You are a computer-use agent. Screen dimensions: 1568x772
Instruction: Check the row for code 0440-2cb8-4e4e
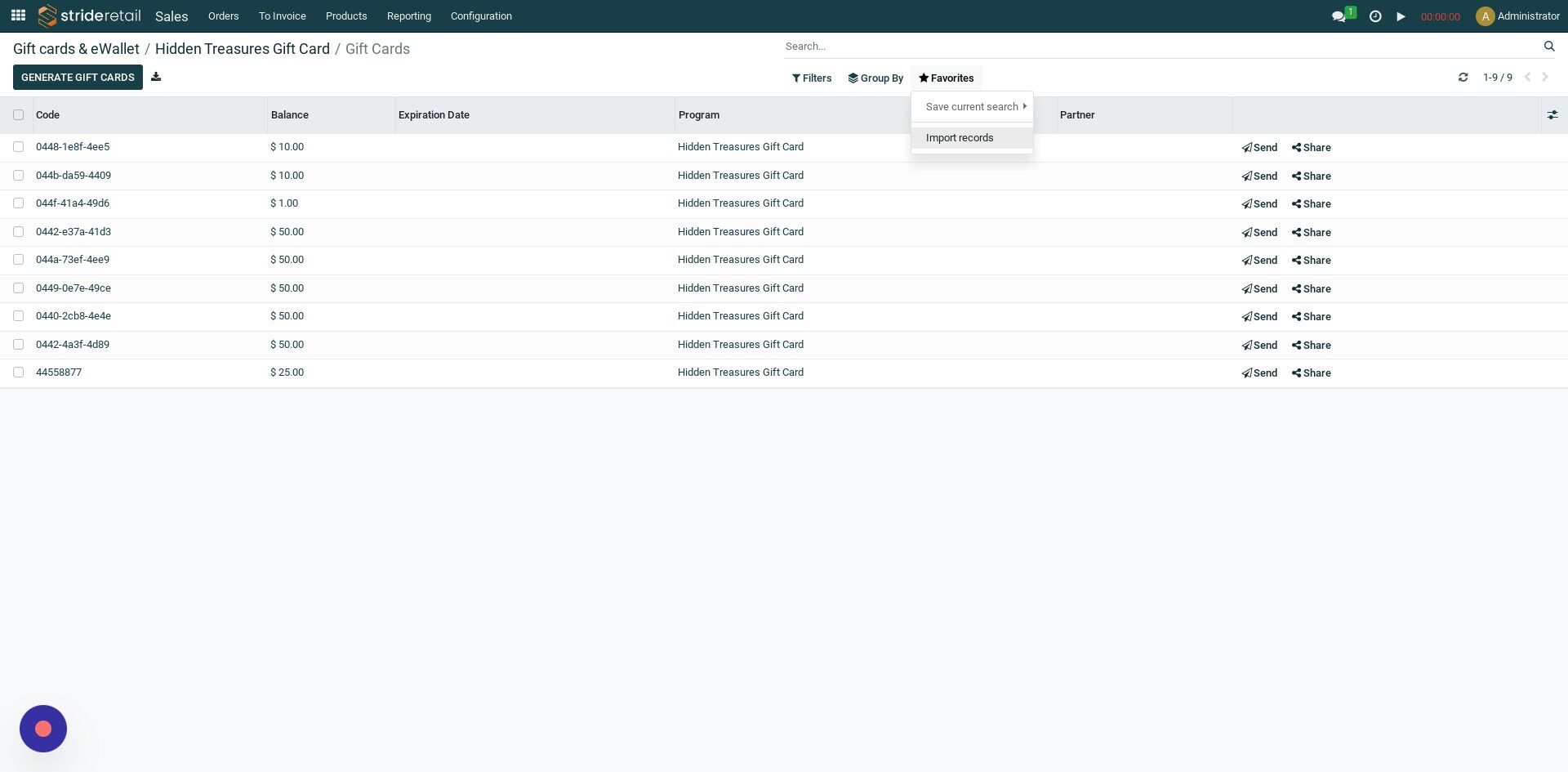pos(18,316)
